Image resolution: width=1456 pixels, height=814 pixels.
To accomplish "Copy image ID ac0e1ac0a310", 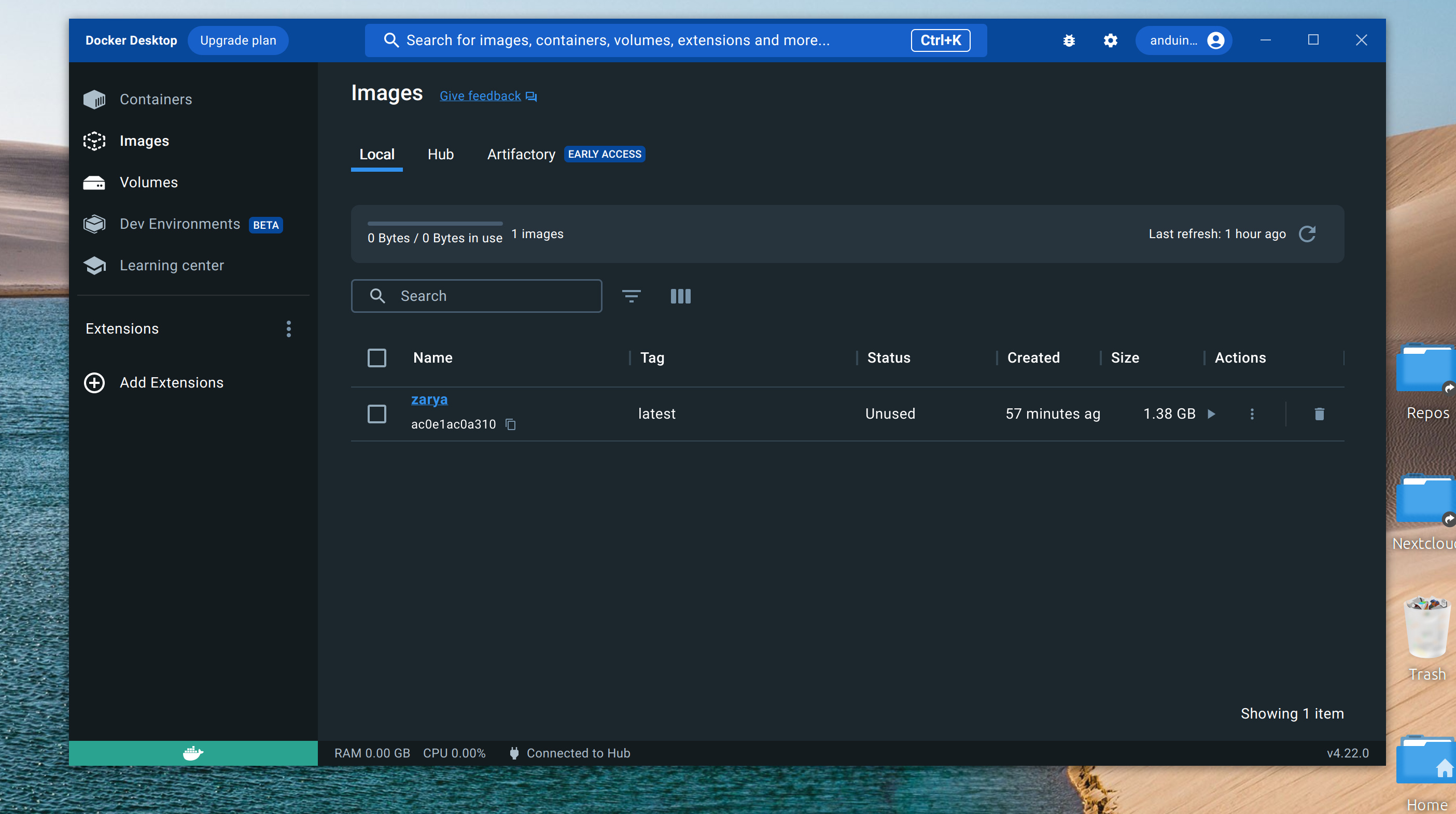I will [510, 424].
